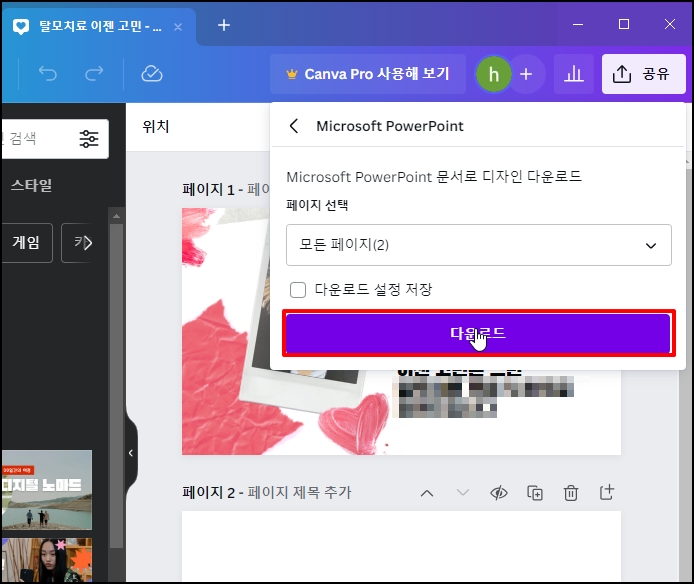Add collaborator with plus icon beside avatar
Viewport: 694px width, 584px height.
pyautogui.click(x=526, y=74)
